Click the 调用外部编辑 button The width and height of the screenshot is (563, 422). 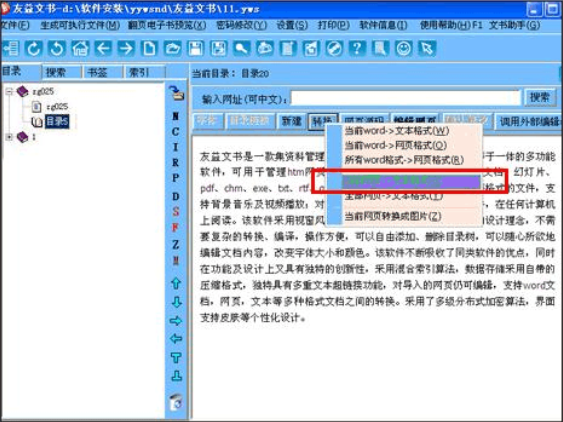click(x=529, y=122)
